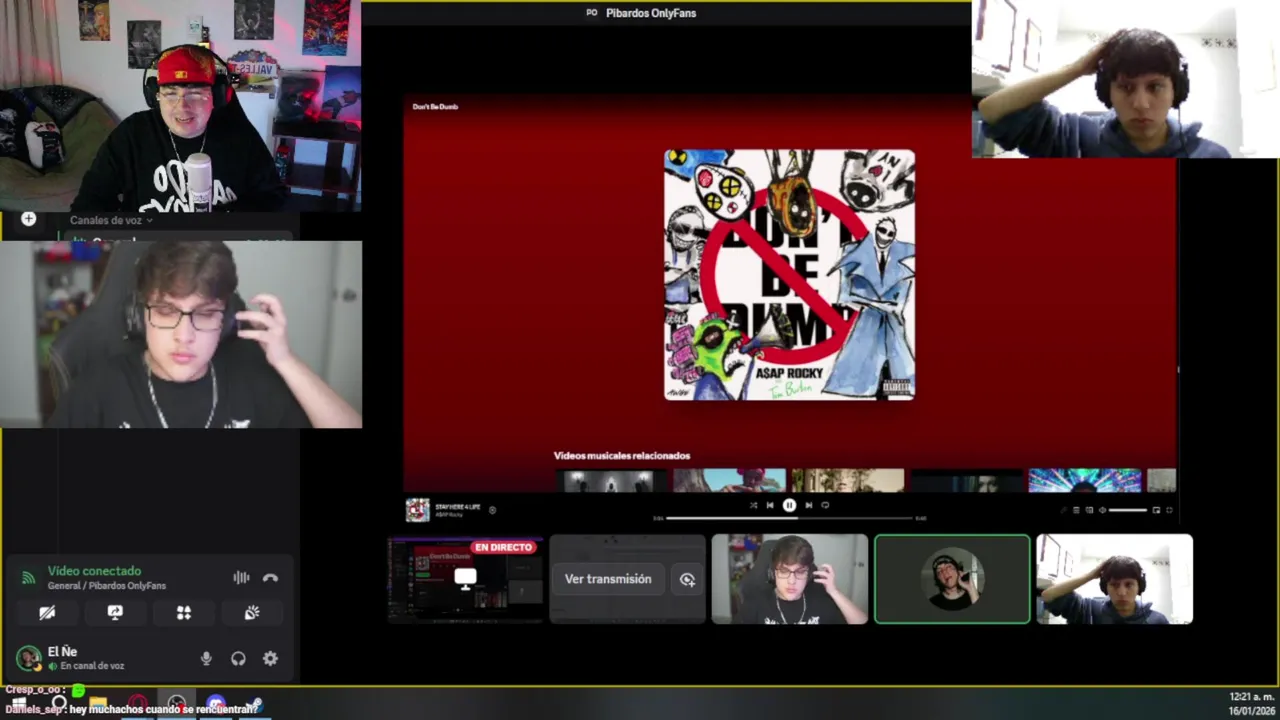Mute Spotify with the speaker icon

click(1102, 510)
